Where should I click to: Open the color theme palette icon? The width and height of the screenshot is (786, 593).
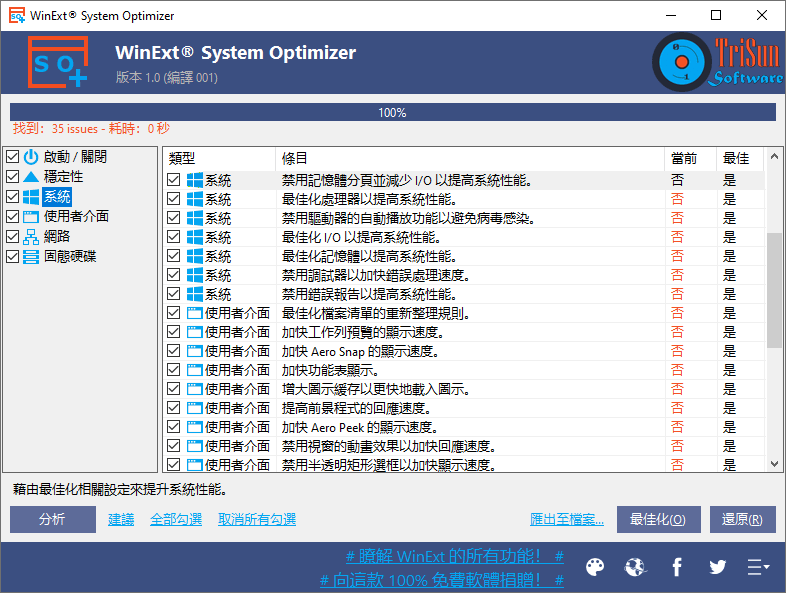pyautogui.click(x=595, y=567)
